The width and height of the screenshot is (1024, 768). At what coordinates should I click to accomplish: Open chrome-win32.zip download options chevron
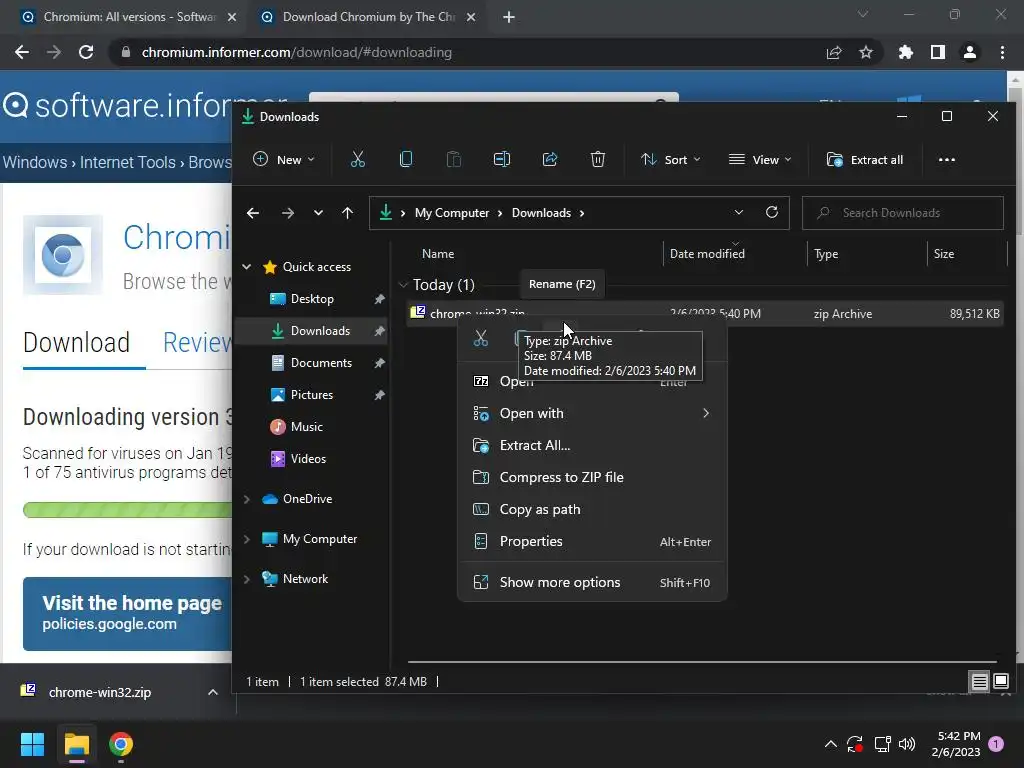tap(213, 692)
